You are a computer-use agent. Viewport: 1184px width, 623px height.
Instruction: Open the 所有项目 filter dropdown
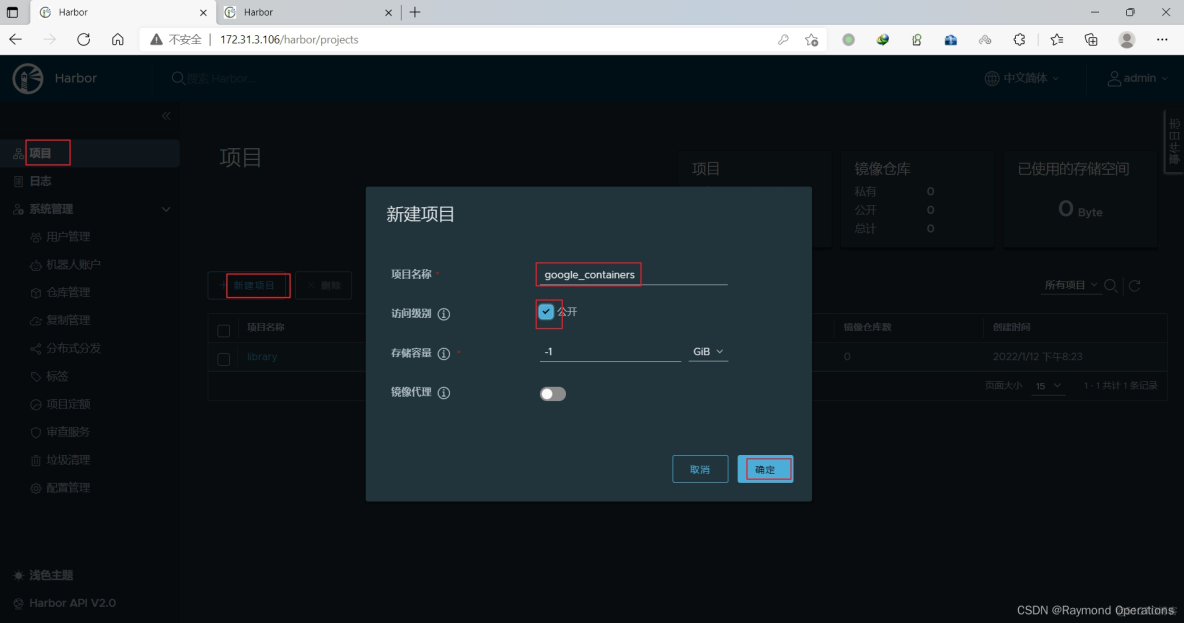[x=1071, y=285]
